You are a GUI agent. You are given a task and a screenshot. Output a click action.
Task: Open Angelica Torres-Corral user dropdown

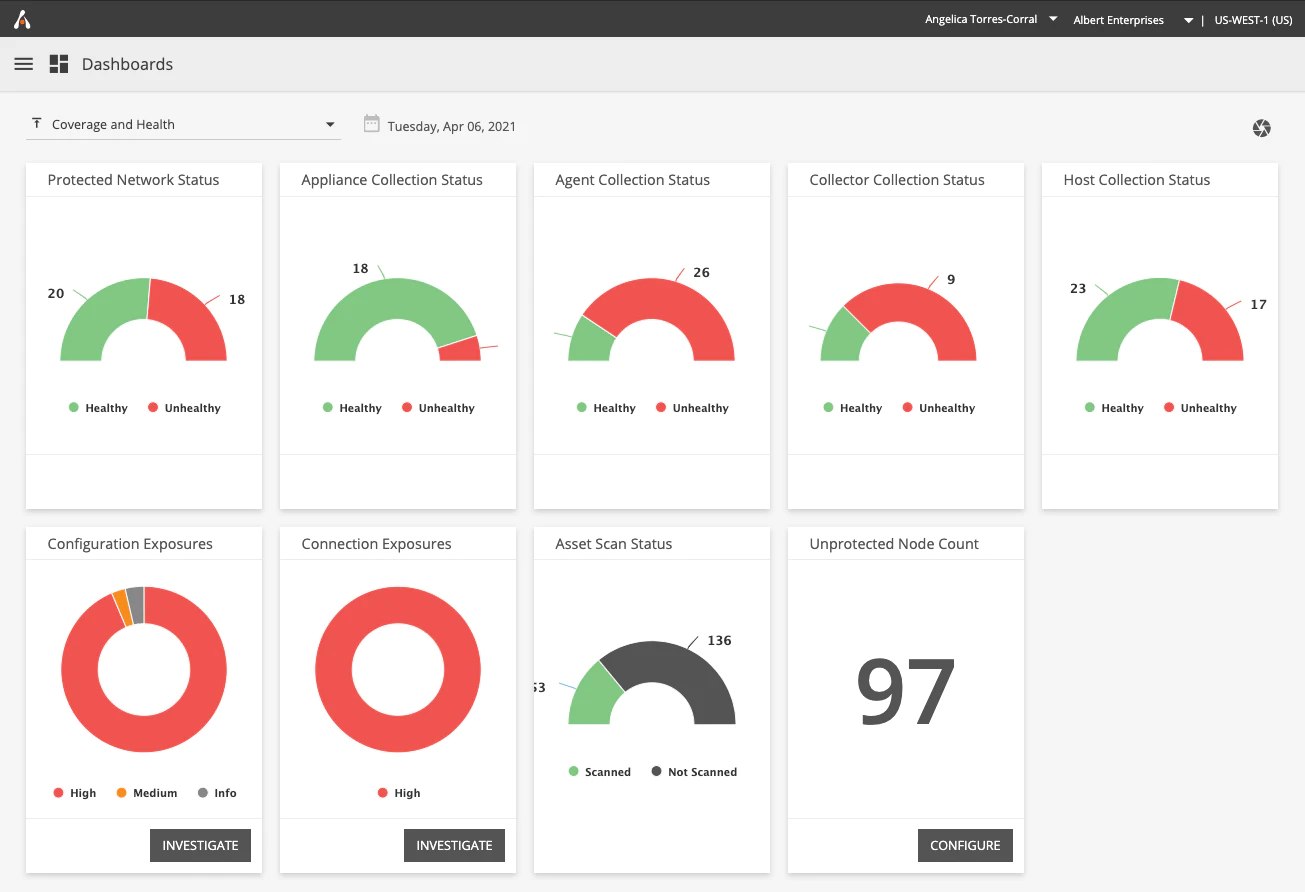991,19
